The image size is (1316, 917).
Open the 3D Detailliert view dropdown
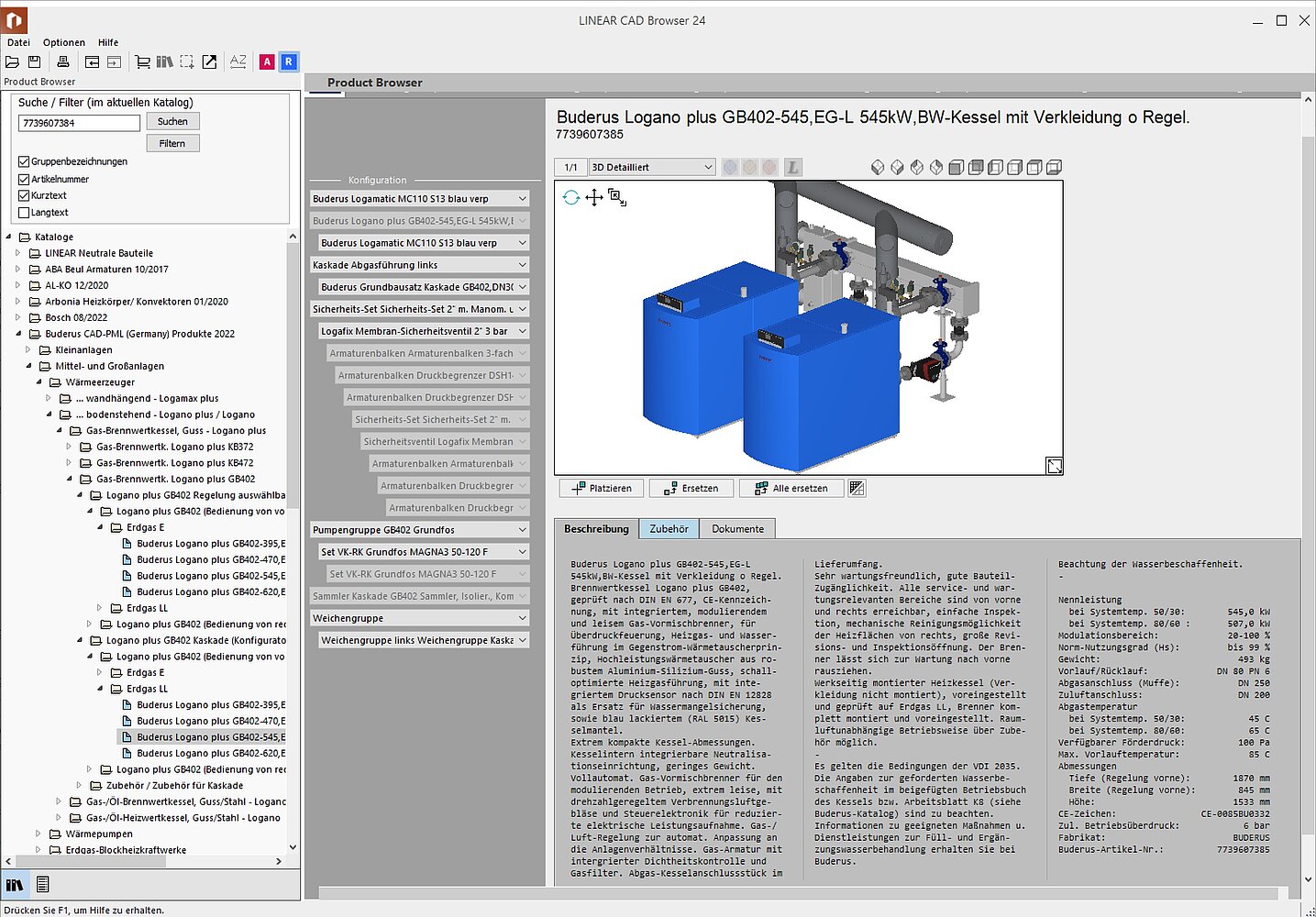point(652,167)
